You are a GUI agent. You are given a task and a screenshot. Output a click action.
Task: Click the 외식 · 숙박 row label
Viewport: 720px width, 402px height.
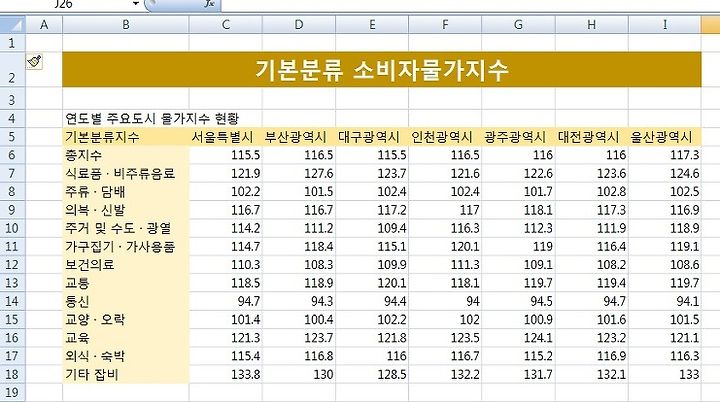(126, 356)
